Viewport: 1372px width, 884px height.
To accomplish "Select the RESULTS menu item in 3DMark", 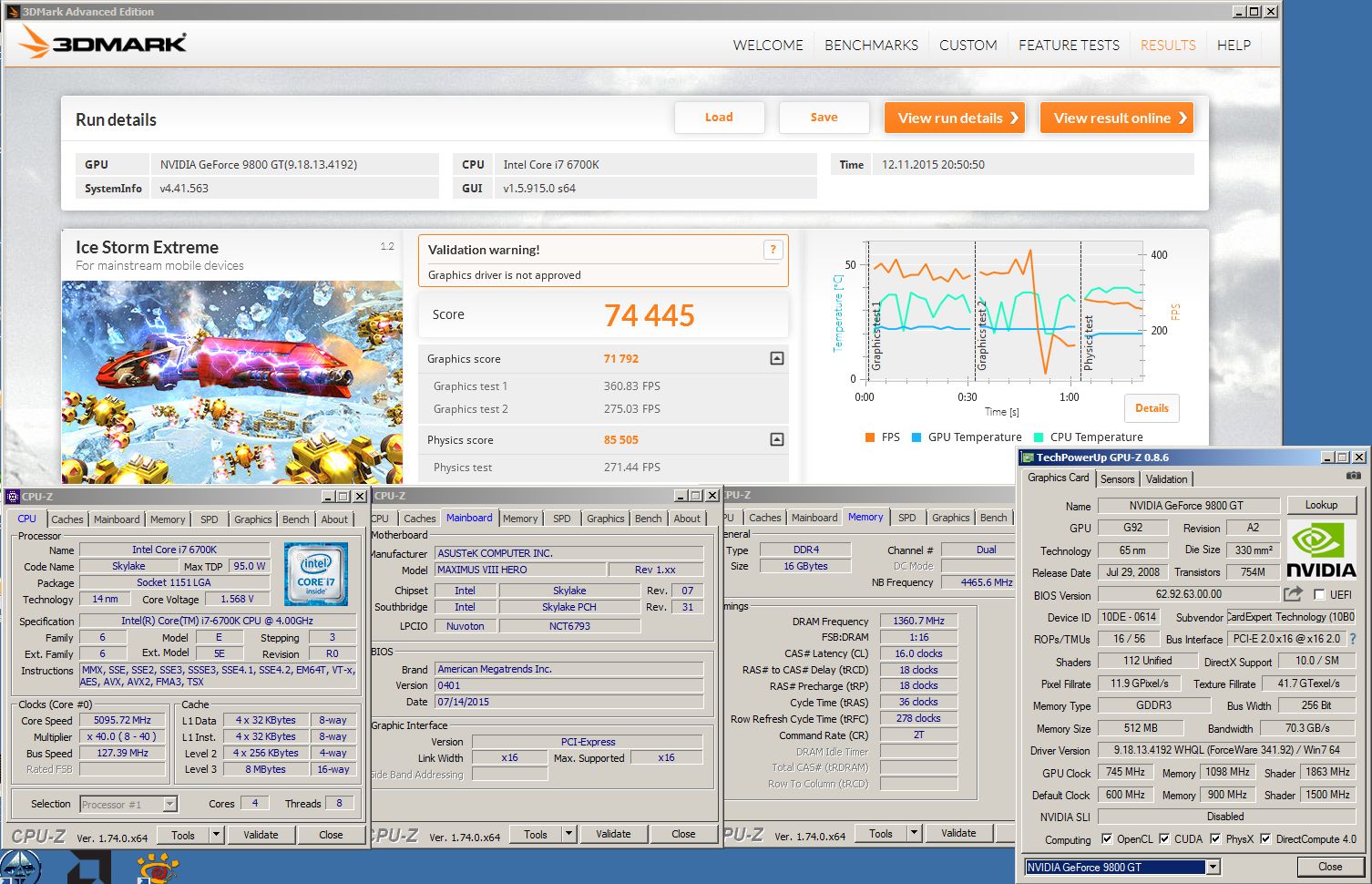I will tap(1168, 45).
